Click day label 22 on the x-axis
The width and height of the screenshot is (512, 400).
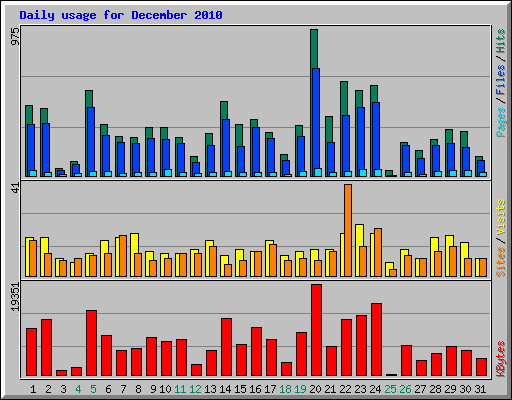(345, 389)
